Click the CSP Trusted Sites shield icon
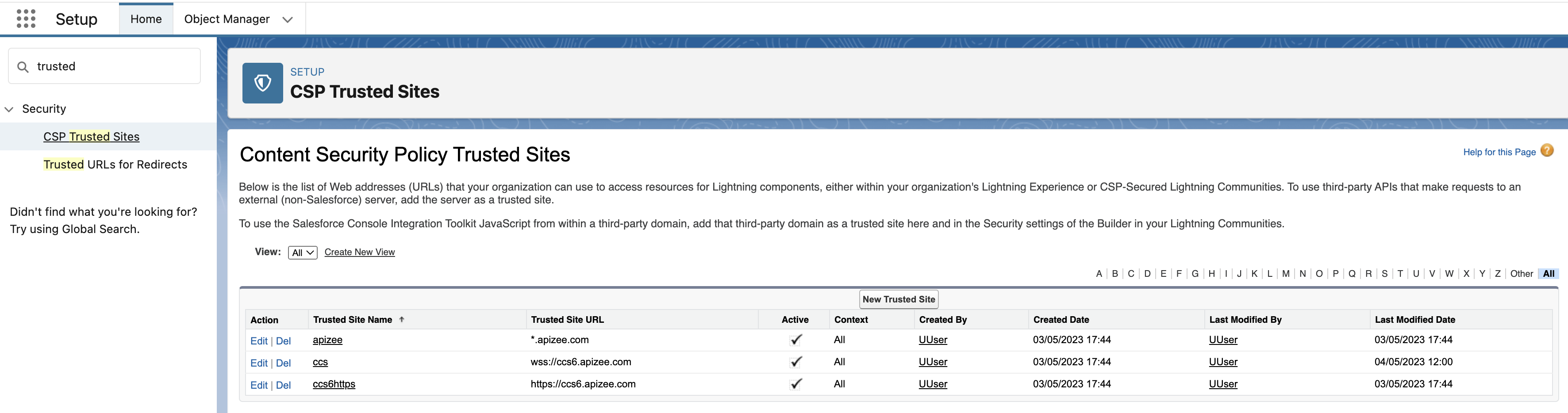The width and height of the screenshot is (1568, 413). [x=262, y=83]
